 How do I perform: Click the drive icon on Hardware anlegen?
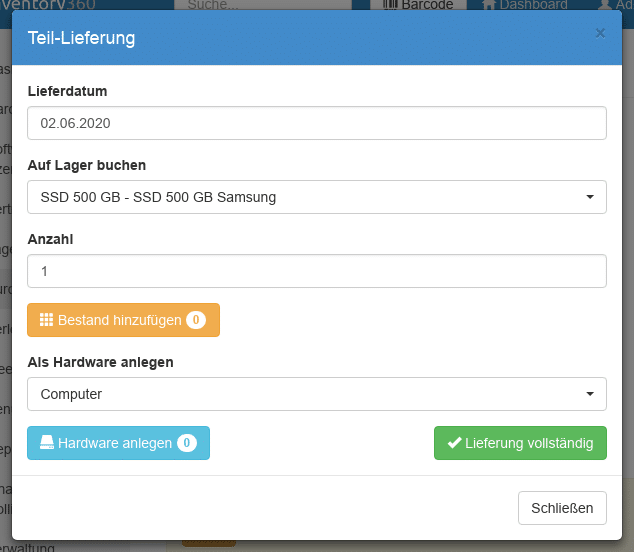[x=46, y=442]
